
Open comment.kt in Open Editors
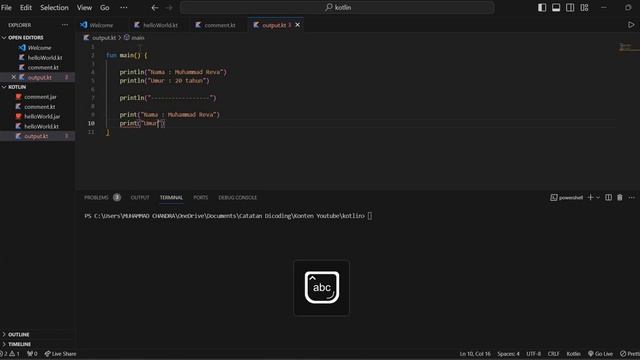tap(43, 67)
